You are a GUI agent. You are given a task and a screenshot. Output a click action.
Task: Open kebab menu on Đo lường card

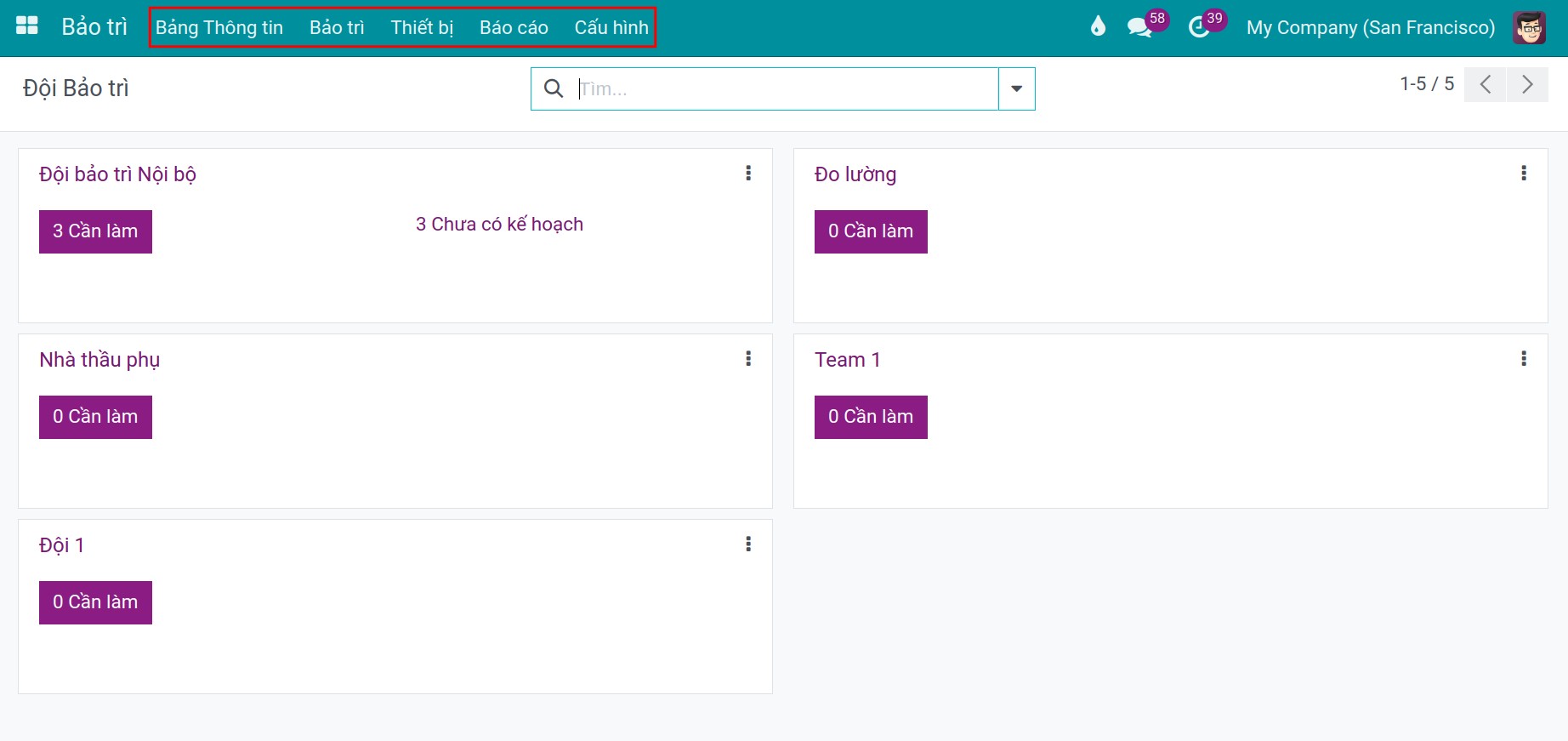1524,174
